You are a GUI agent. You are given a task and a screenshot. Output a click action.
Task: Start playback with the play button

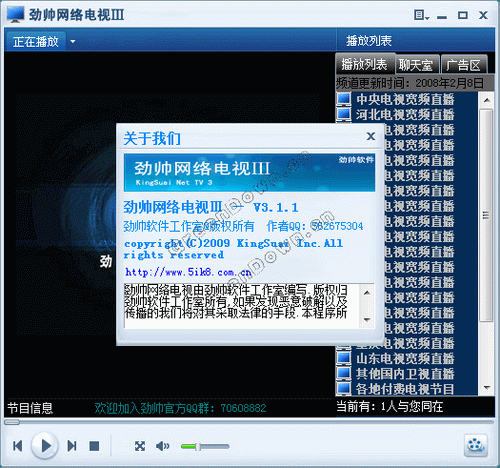45,446
